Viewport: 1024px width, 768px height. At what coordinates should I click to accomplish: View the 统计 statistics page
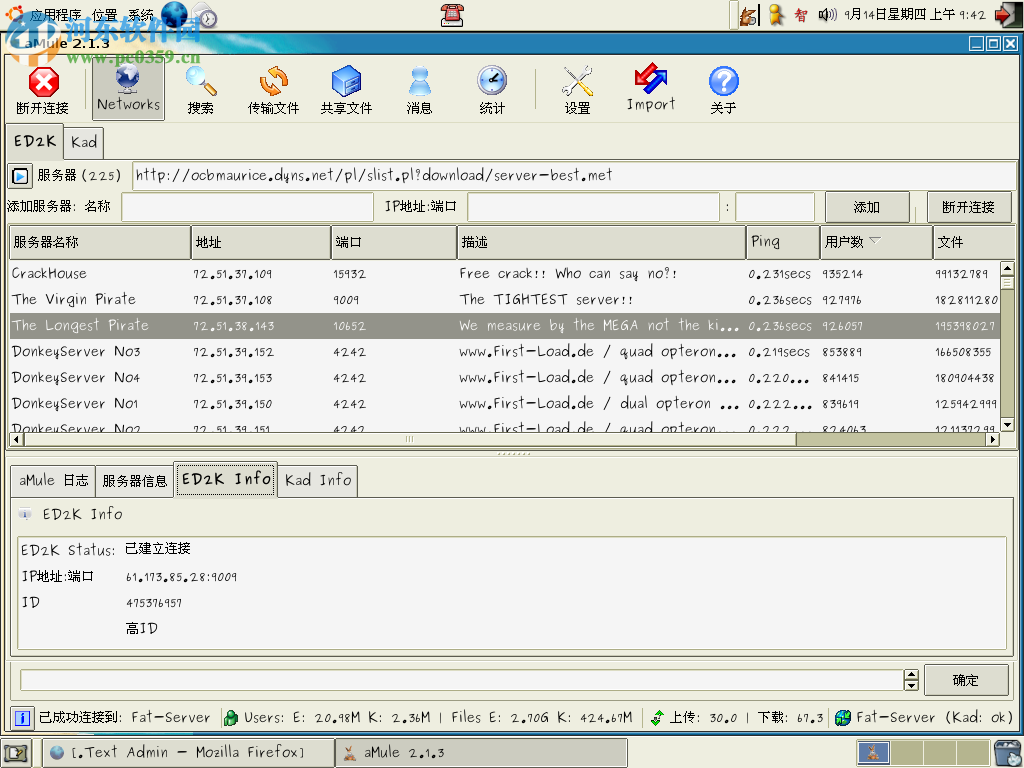(x=491, y=90)
